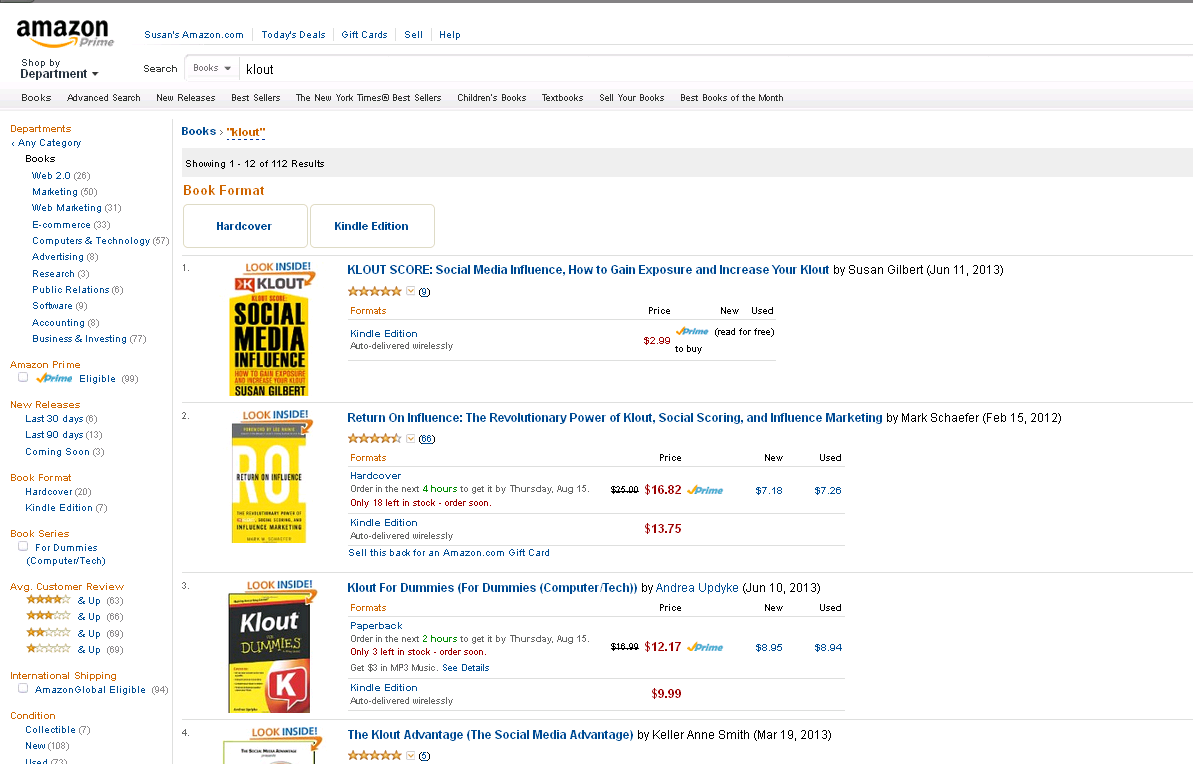Viewport: 1193px width, 764px height.
Task: Filter by Web 2.0 department
Action: click(x=51, y=176)
